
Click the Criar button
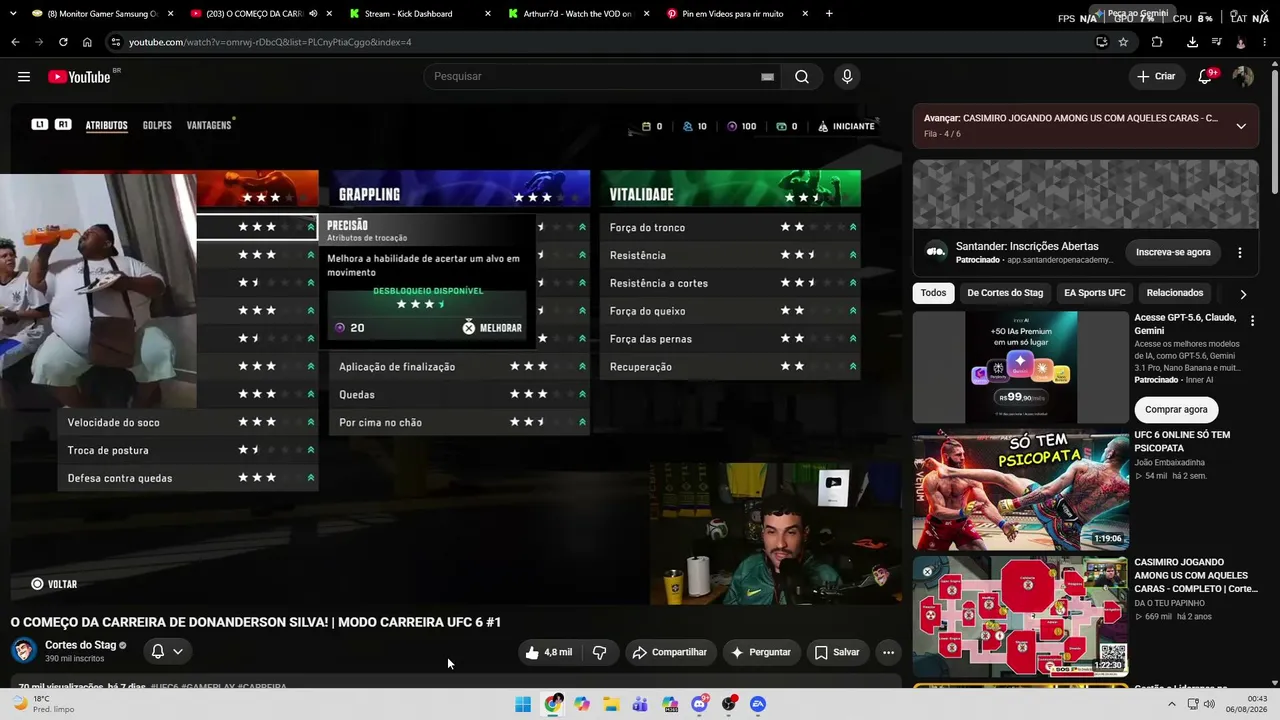coord(1156,77)
